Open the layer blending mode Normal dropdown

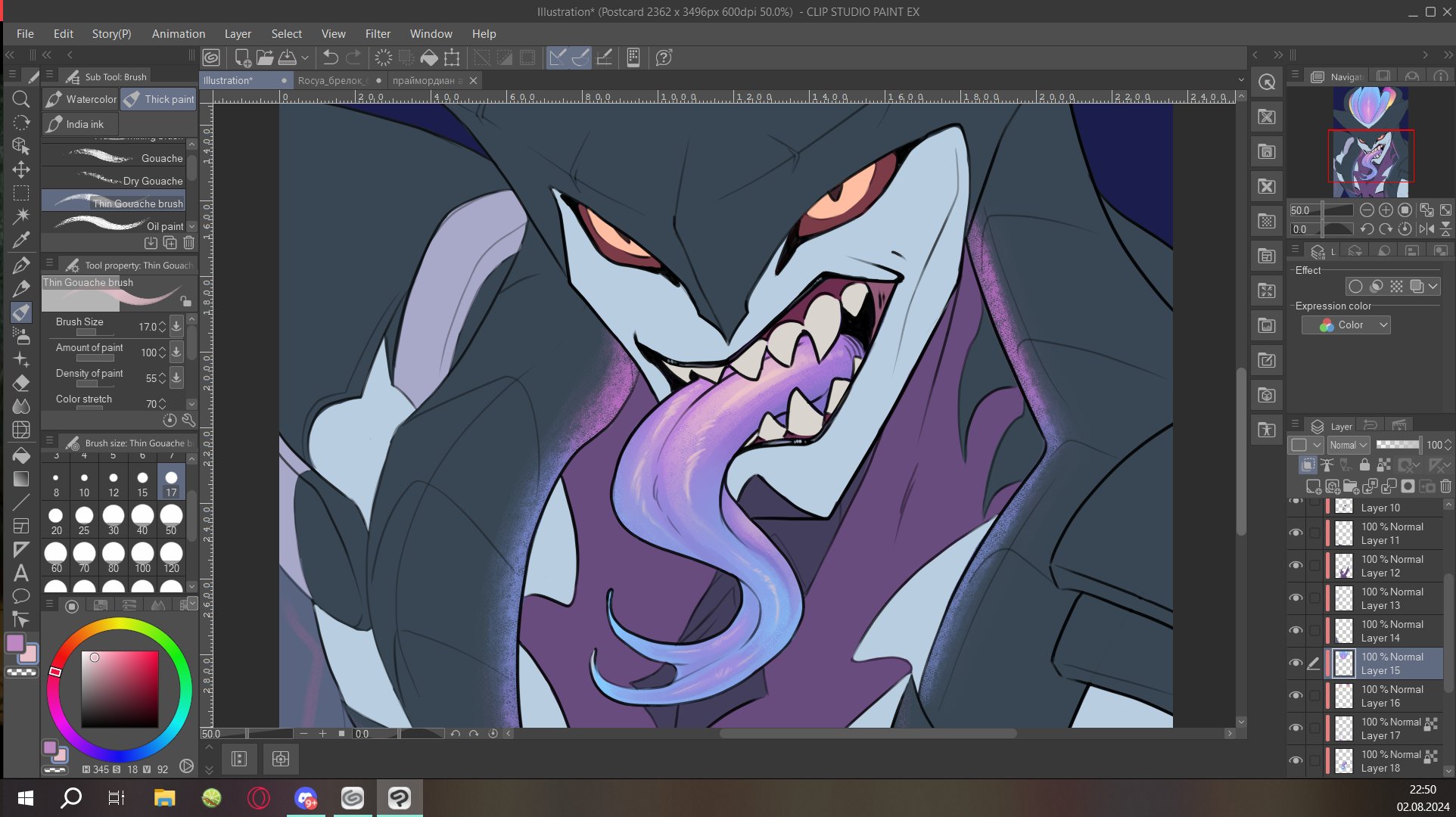click(x=1349, y=445)
